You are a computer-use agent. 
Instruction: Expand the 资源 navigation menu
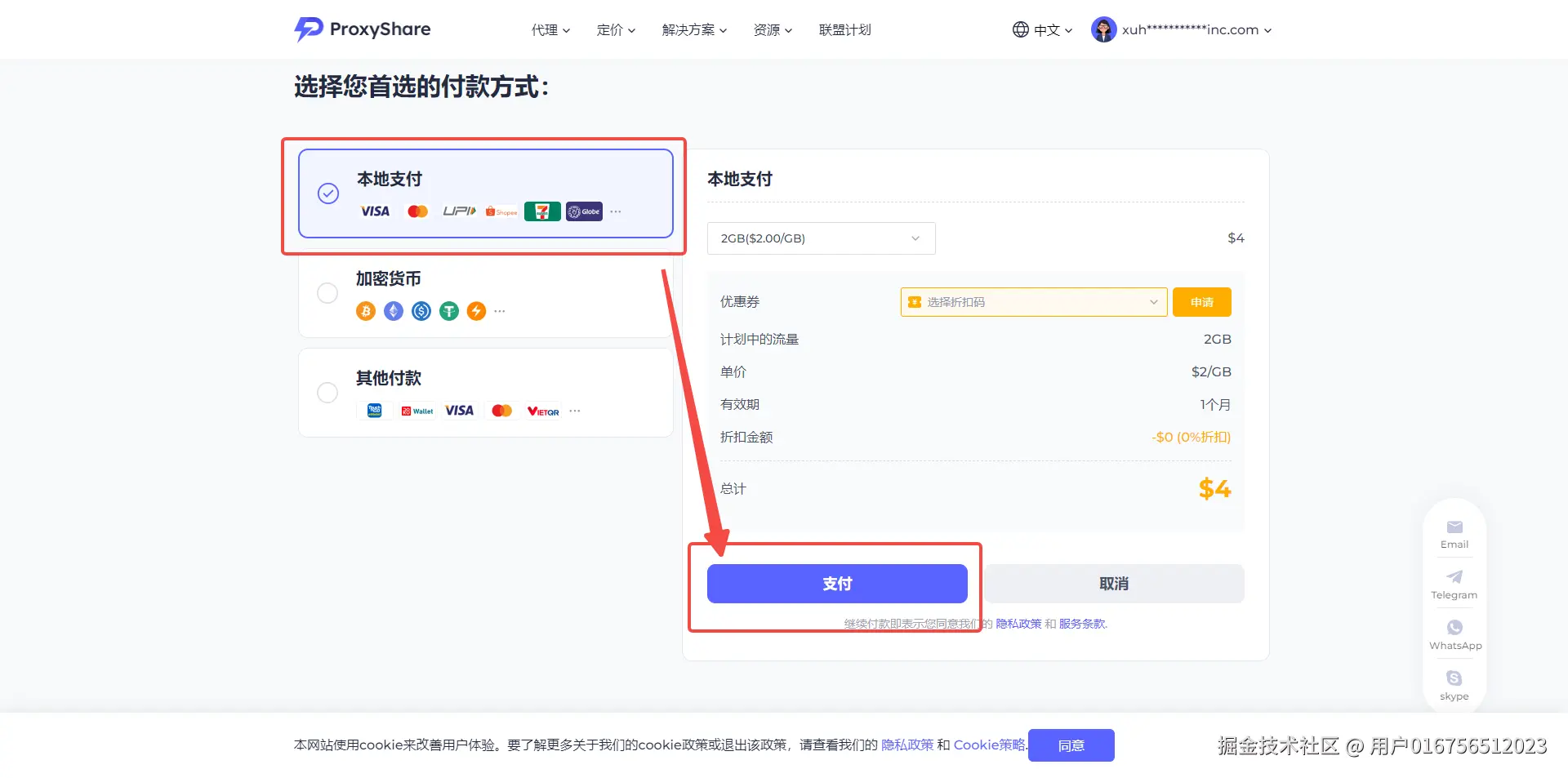tap(773, 30)
